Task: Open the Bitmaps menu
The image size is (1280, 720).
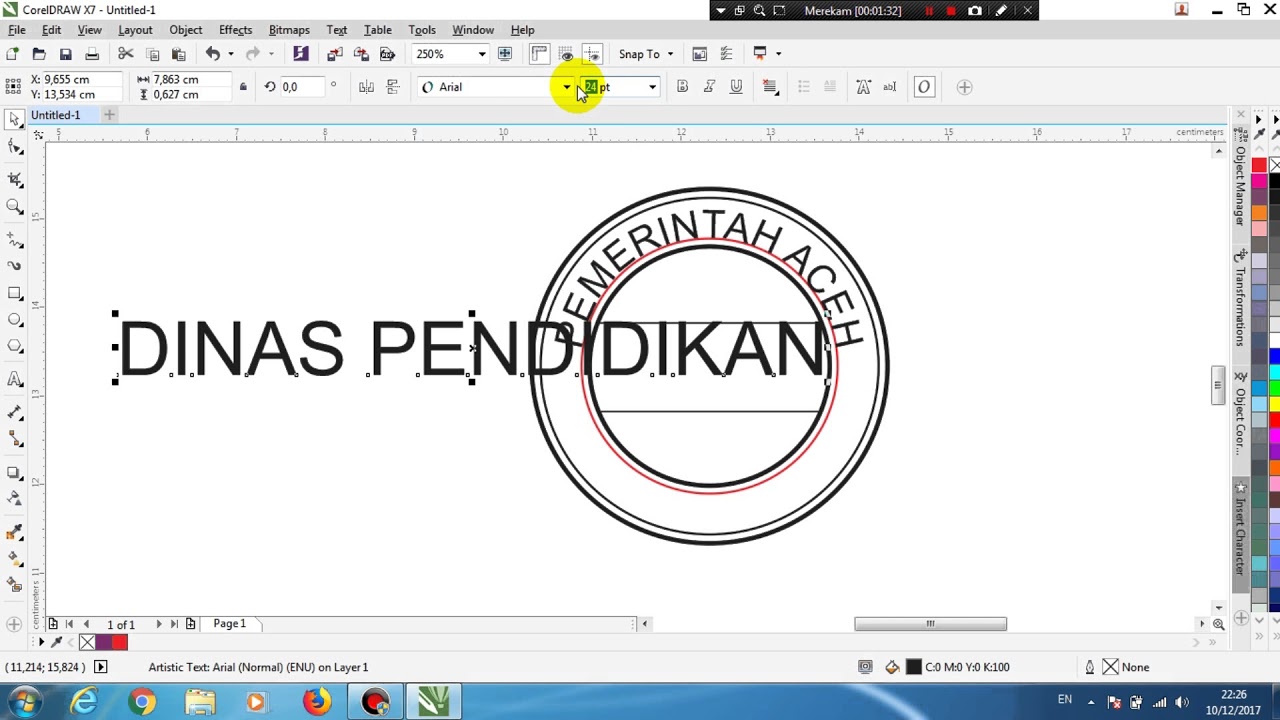Action: pyautogui.click(x=289, y=30)
